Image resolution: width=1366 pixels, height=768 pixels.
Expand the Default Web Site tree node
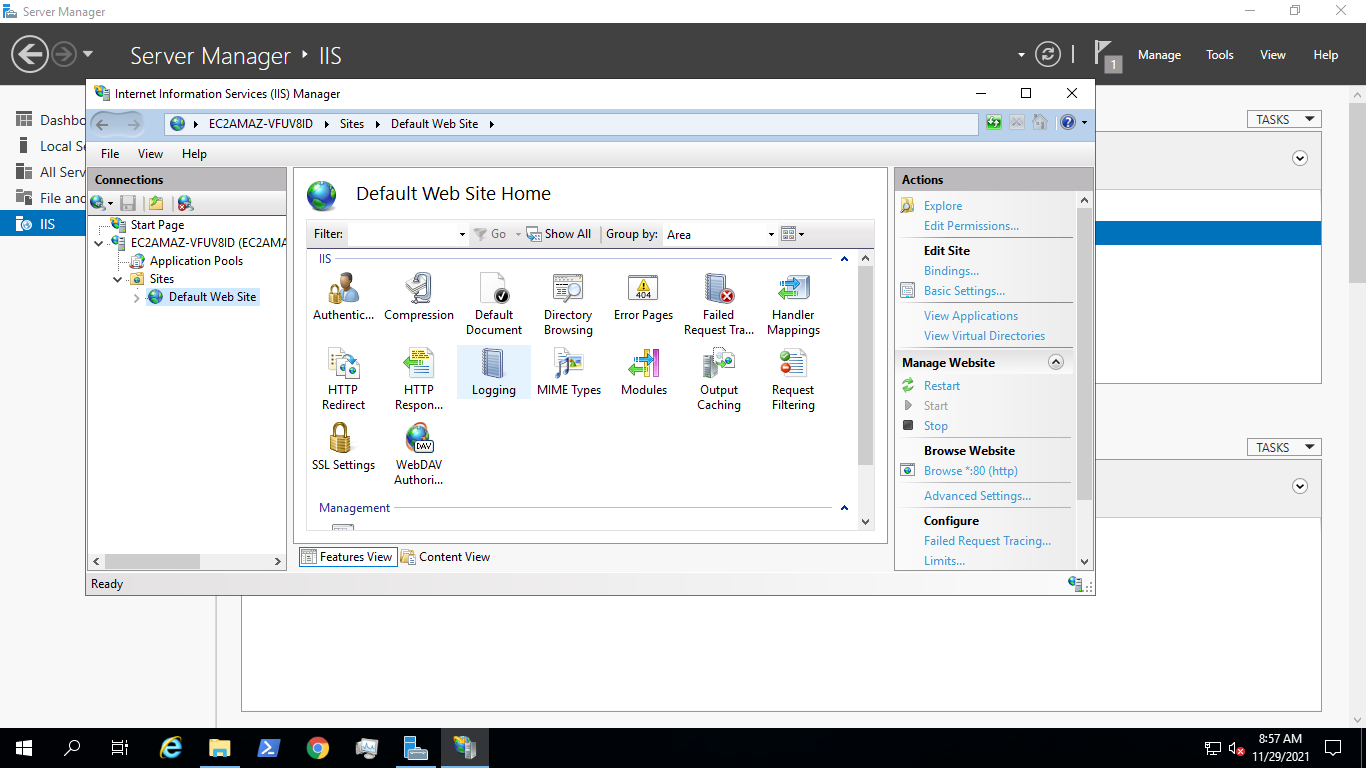click(137, 298)
